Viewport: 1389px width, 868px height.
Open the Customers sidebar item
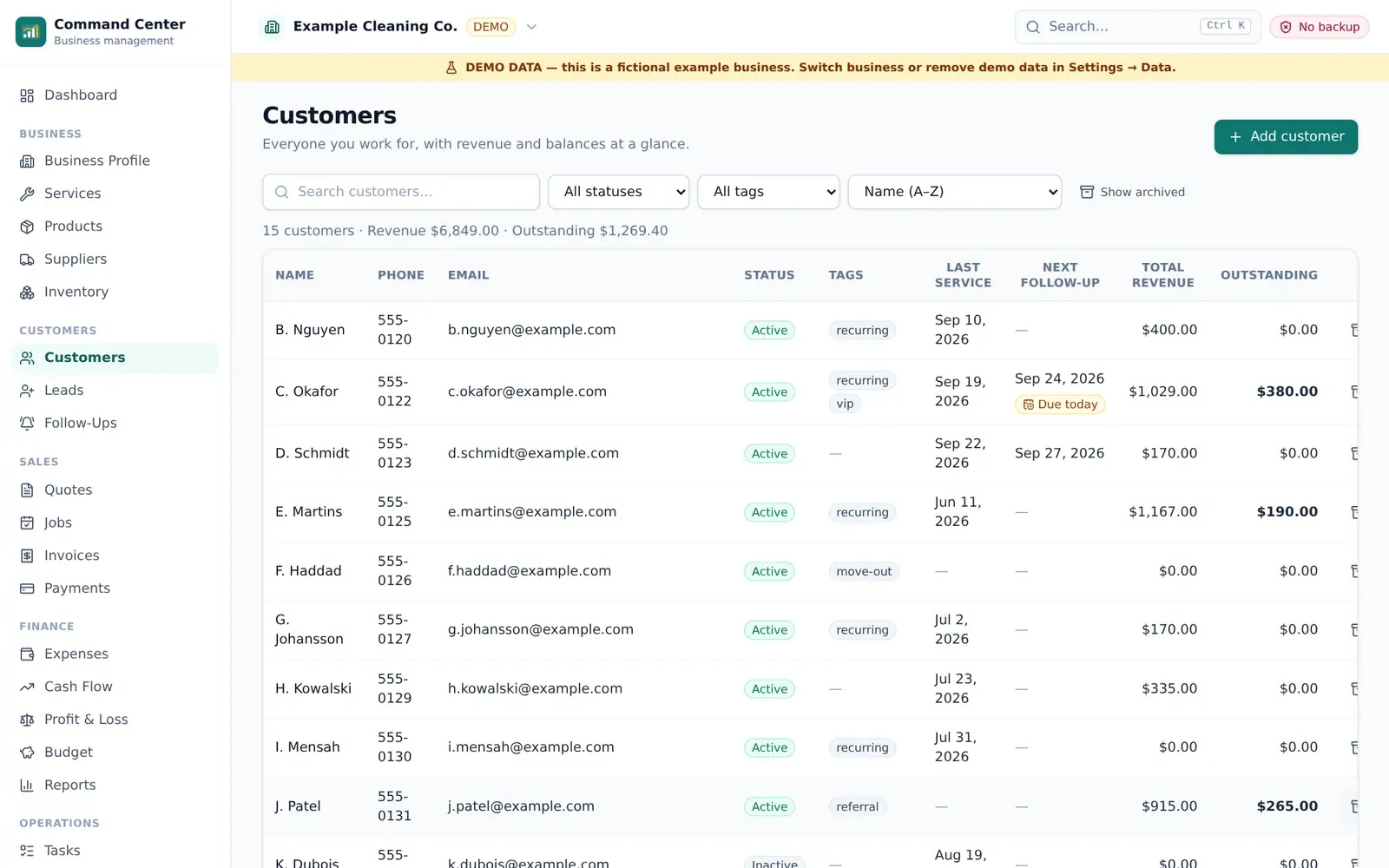point(115,358)
